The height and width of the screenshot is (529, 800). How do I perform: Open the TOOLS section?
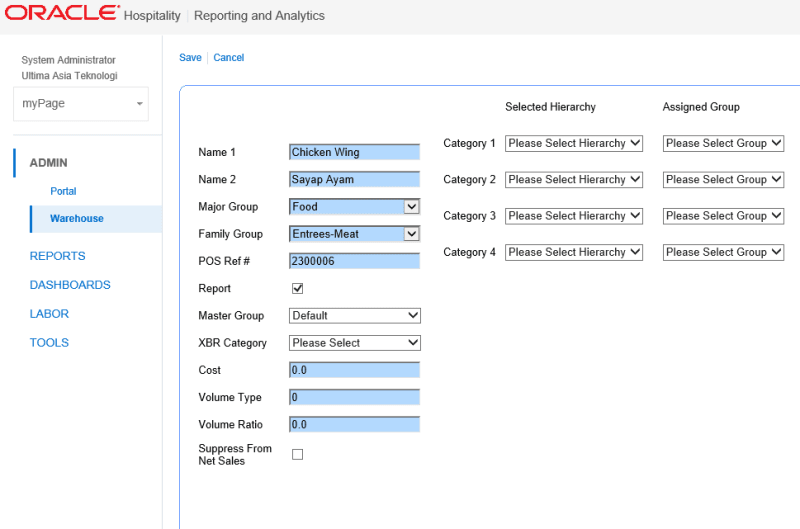pos(49,343)
